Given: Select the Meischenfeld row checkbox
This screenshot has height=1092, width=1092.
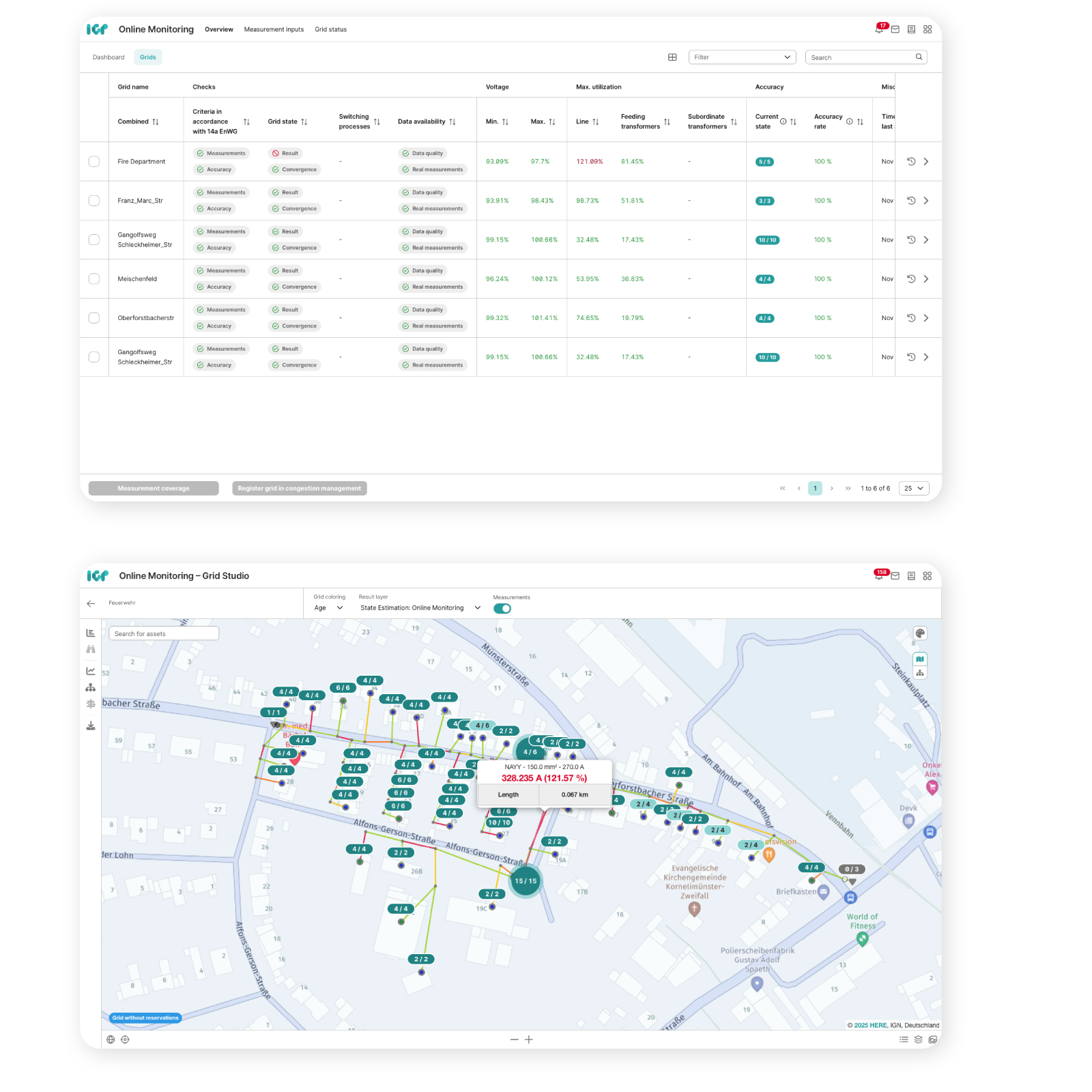Looking at the screenshot, I should coord(94,279).
